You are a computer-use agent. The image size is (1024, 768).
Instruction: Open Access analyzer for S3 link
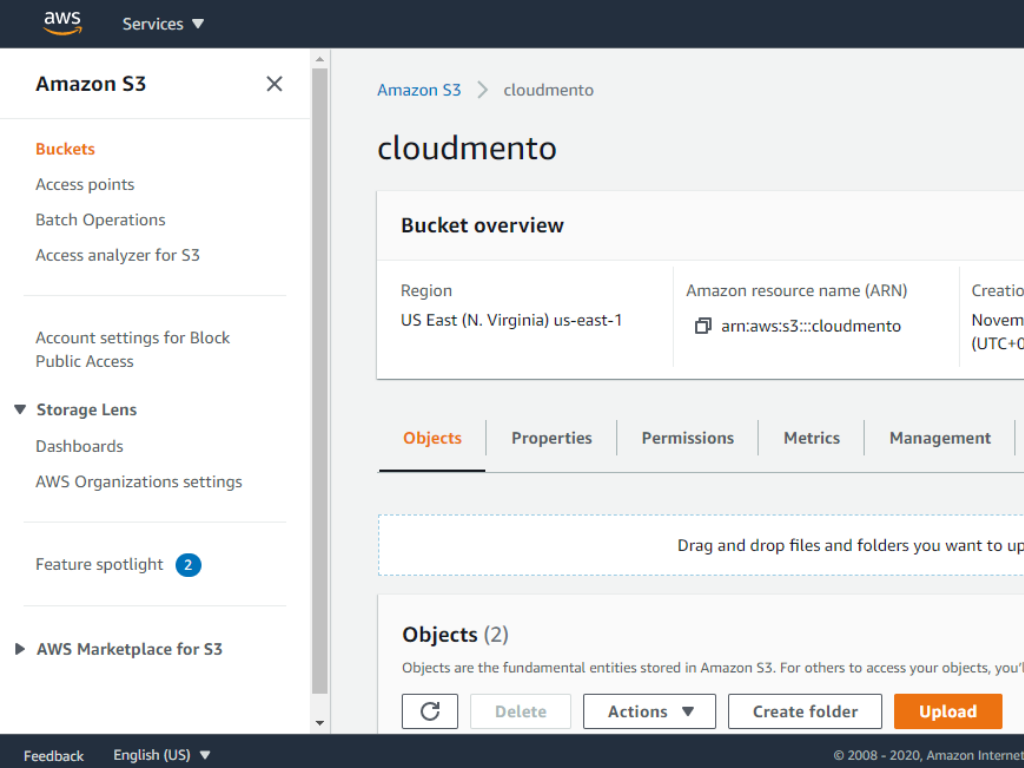[x=118, y=255]
